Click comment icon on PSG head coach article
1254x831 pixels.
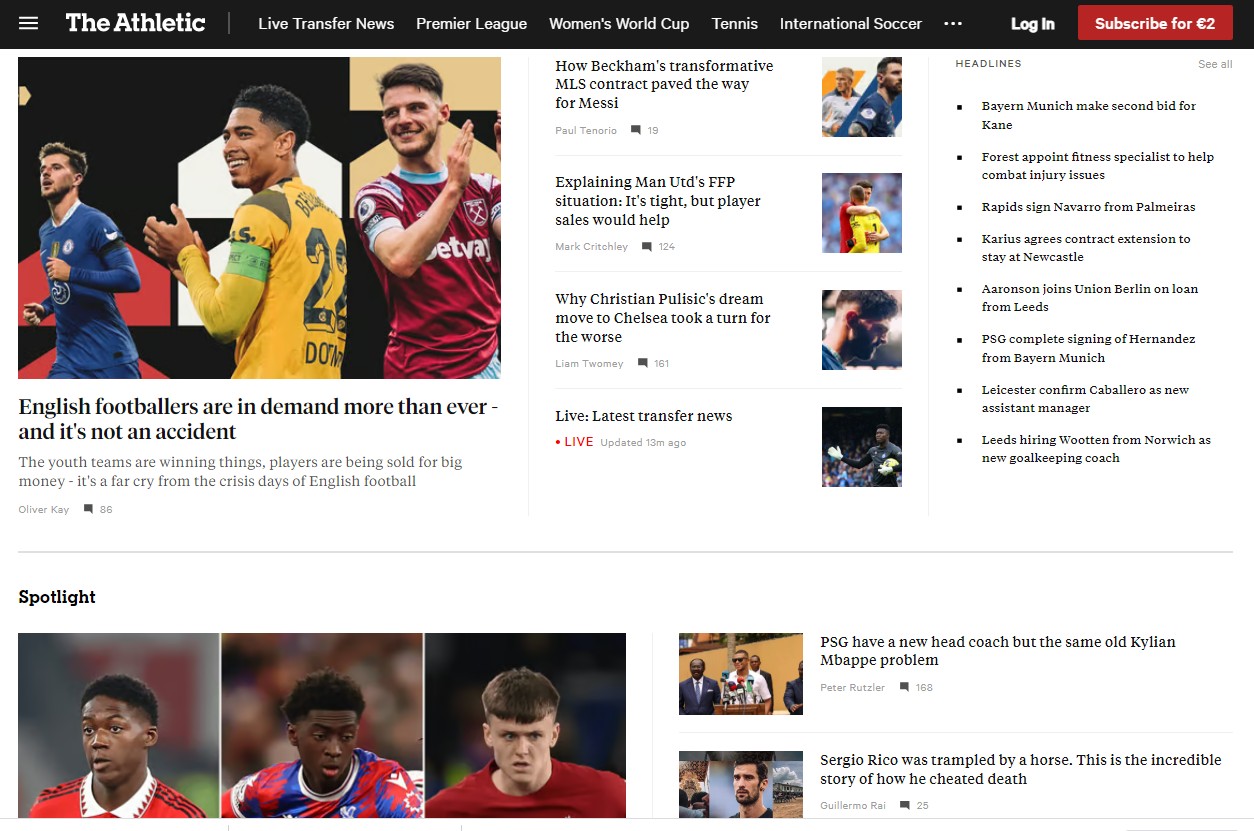click(904, 688)
